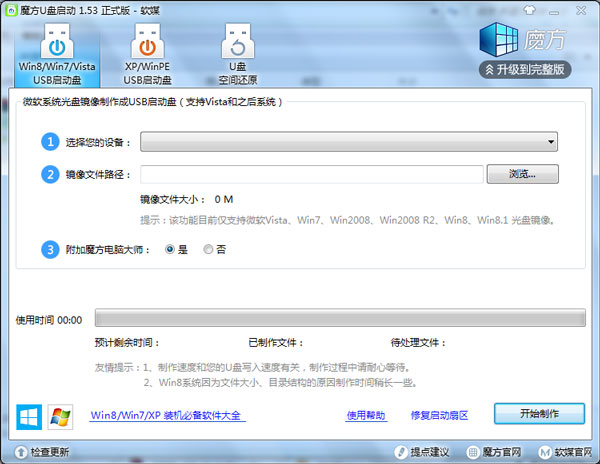Open Win8/Win7/XP 装机必备软件大全 link
The width and height of the screenshot is (600, 464).
click(x=166, y=415)
